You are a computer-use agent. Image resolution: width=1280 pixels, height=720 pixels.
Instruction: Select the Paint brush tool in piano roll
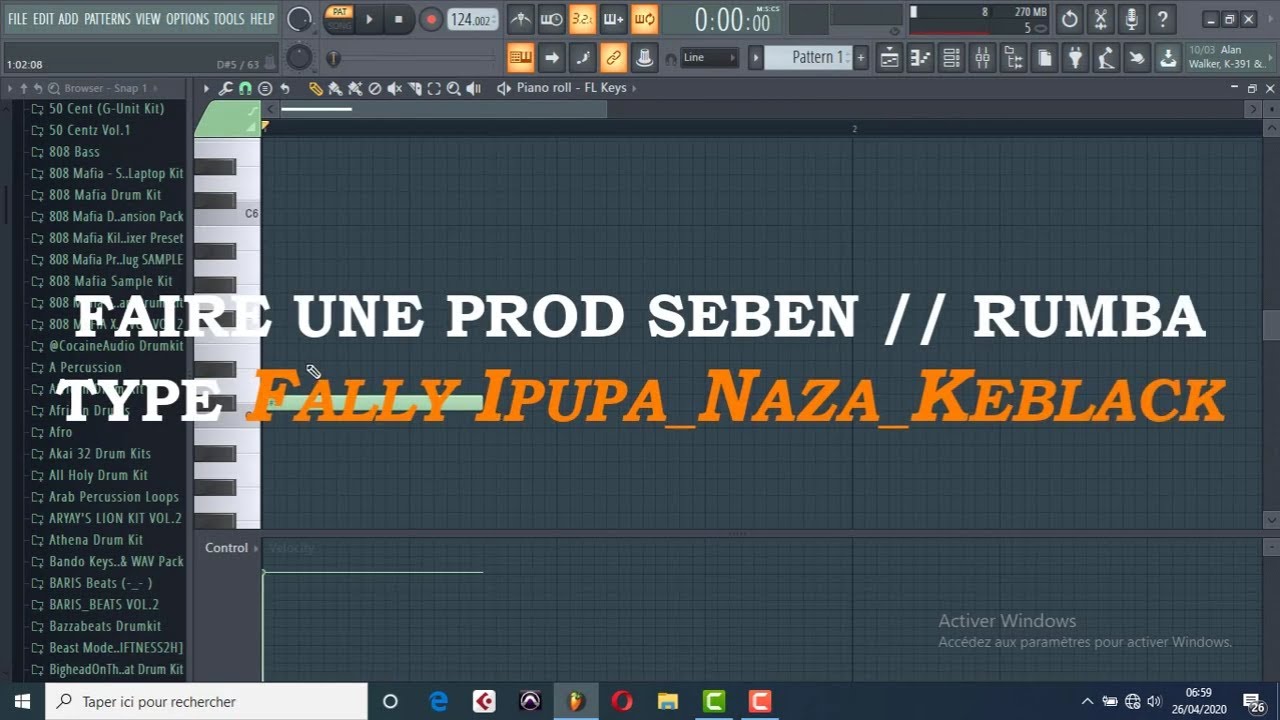pos(335,88)
